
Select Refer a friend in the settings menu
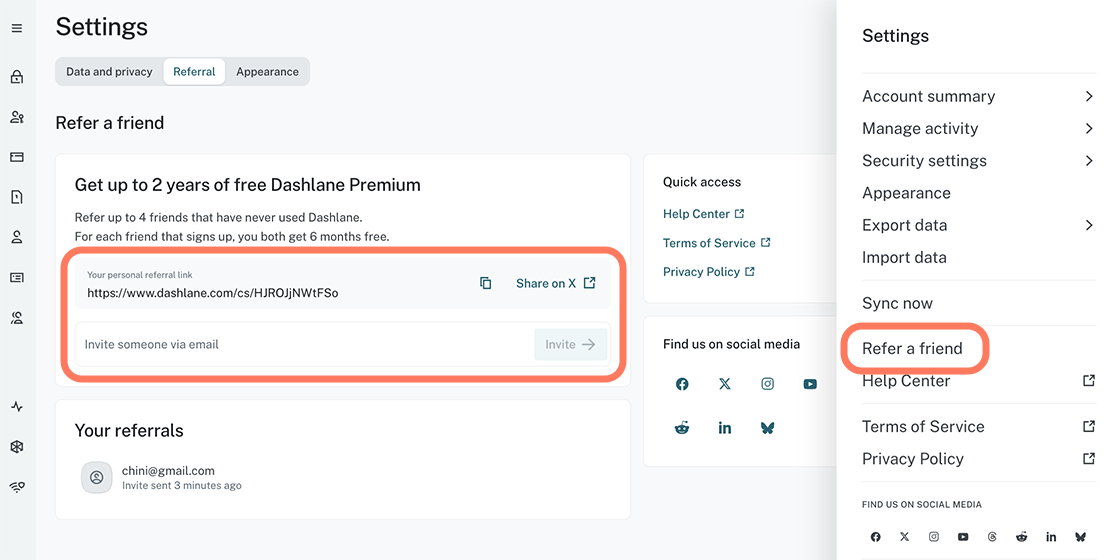point(912,348)
